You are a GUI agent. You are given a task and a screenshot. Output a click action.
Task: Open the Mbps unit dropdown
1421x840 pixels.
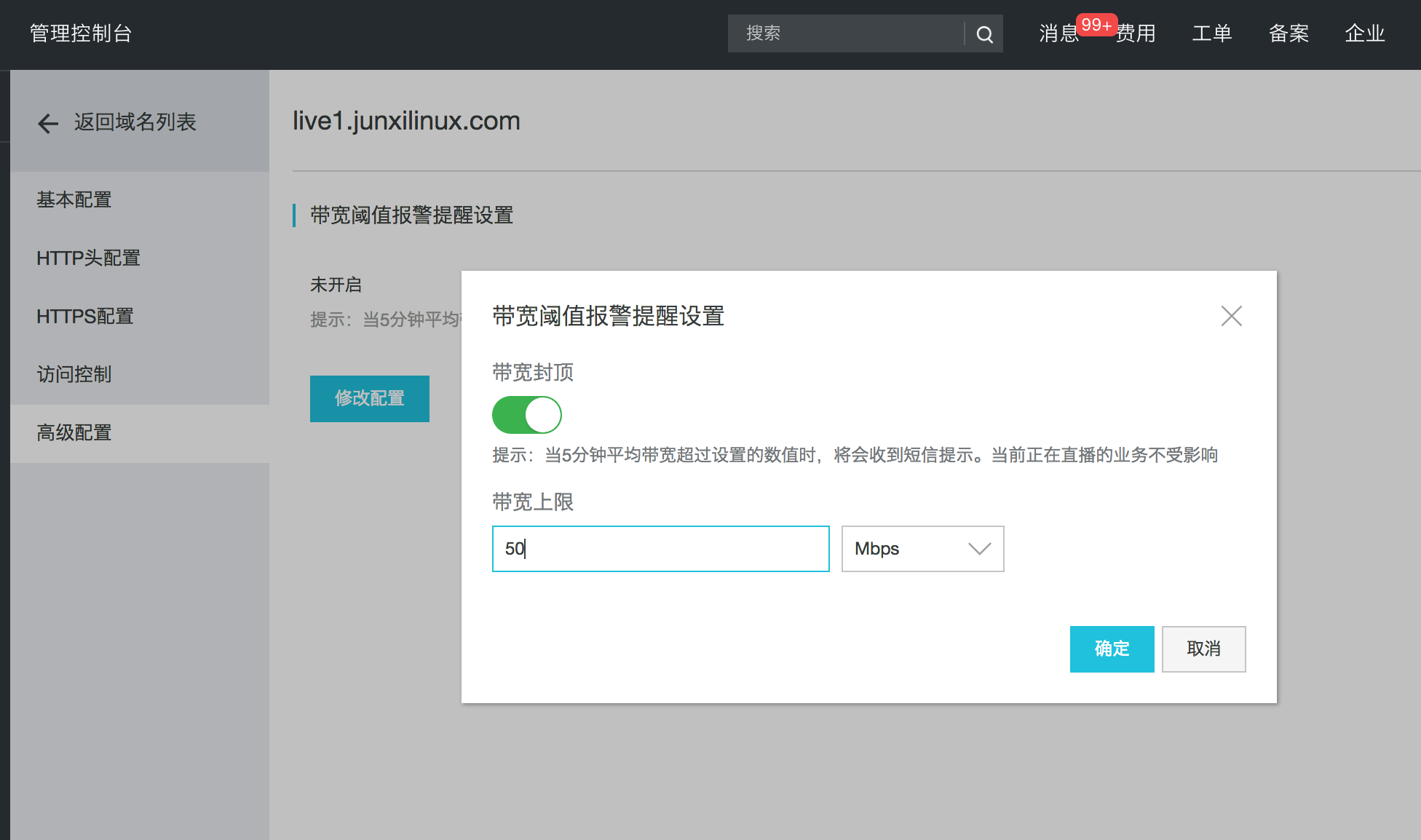922,549
